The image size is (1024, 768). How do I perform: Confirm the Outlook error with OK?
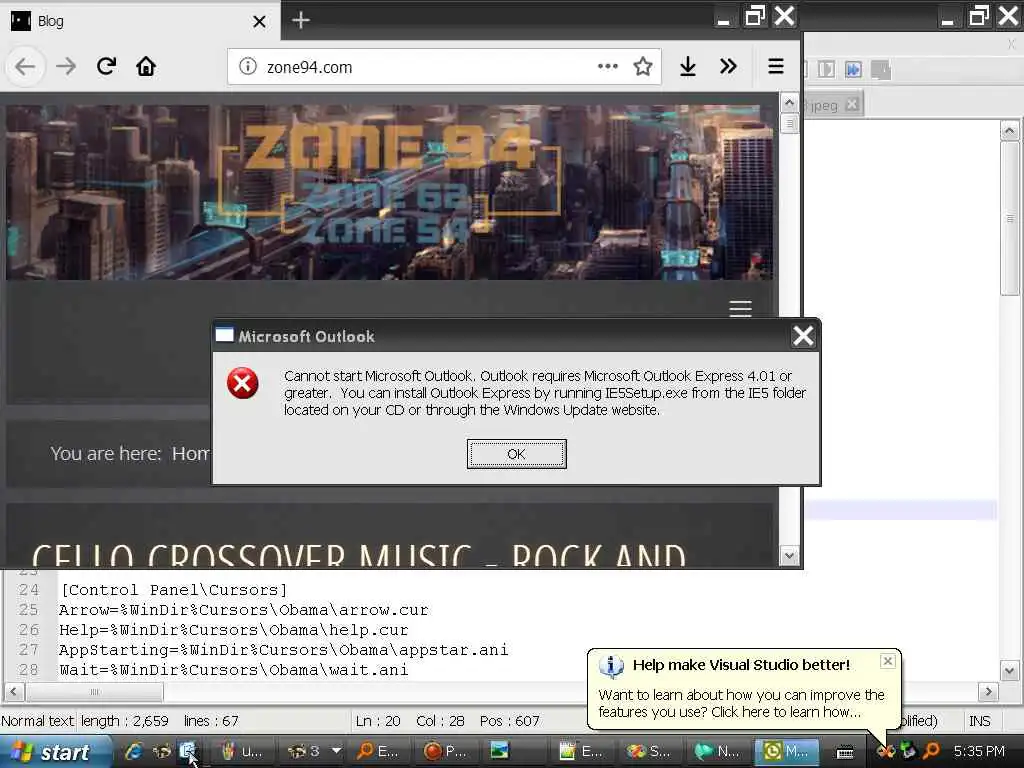point(517,454)
